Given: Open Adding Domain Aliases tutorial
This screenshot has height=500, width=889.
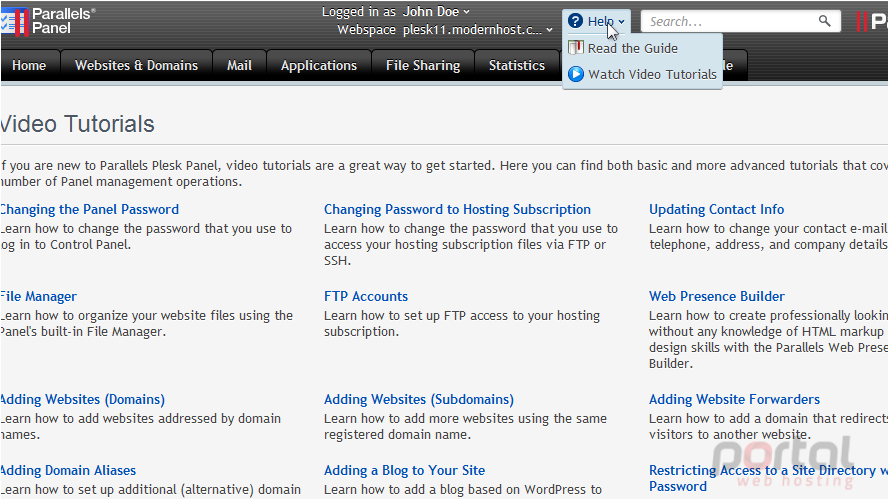Looking at the screenshot, I should click(67, 470).
